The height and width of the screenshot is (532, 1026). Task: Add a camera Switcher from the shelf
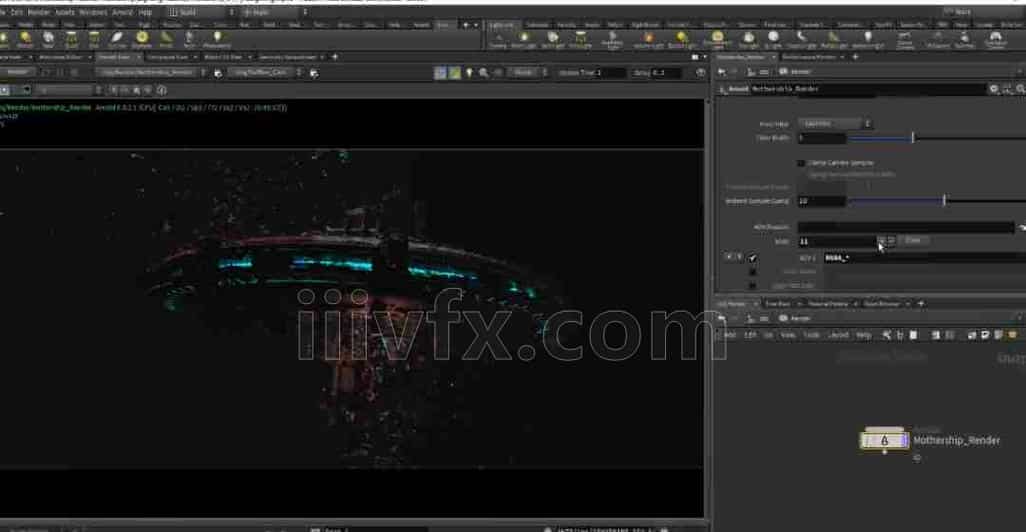(x=964, y=39)
